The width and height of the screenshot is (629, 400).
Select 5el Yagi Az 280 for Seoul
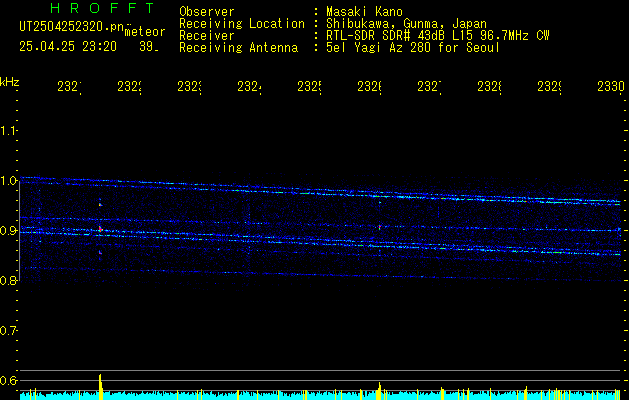pos(413,48)
